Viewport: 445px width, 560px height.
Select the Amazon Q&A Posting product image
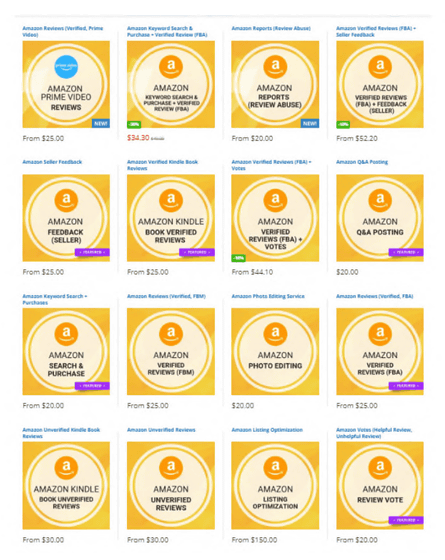click(x=380, y=218)
